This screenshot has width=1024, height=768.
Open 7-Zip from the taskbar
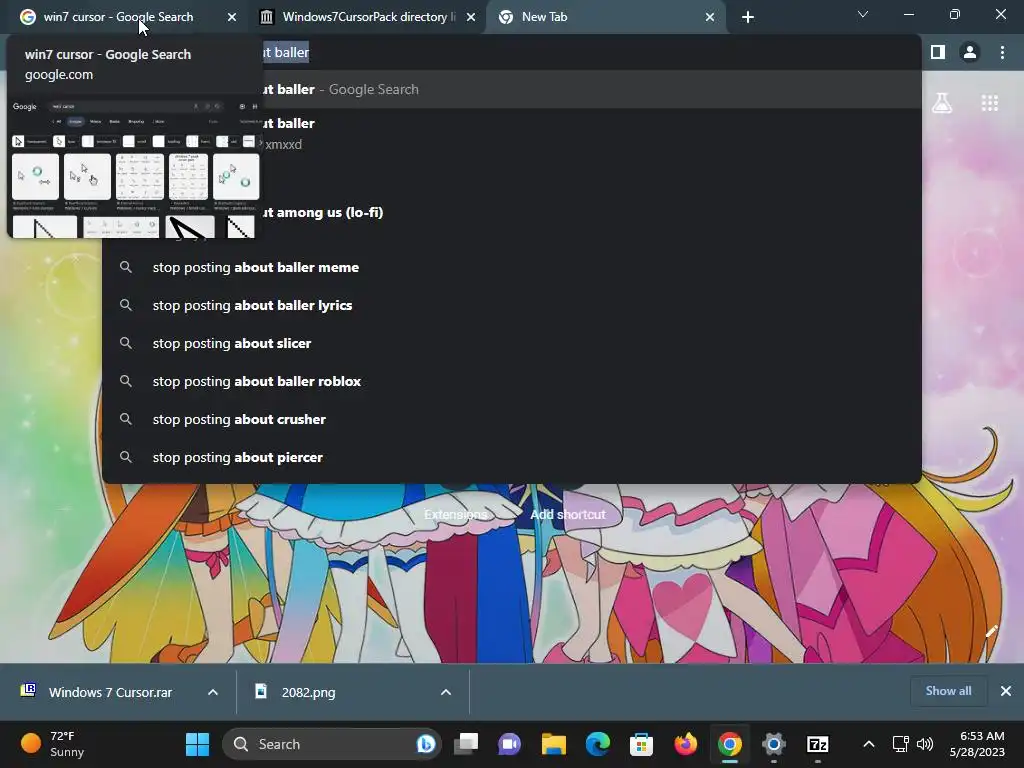pos(818,744)
